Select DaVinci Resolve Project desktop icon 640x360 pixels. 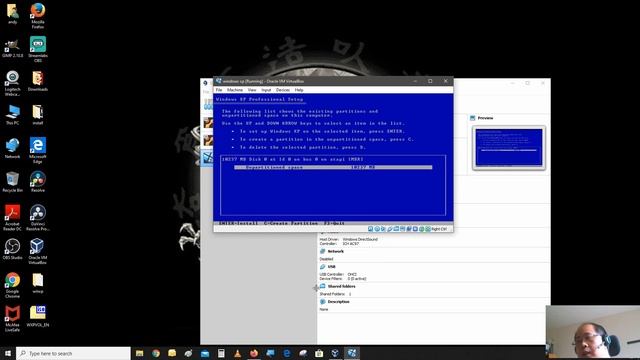click(38, 218)
